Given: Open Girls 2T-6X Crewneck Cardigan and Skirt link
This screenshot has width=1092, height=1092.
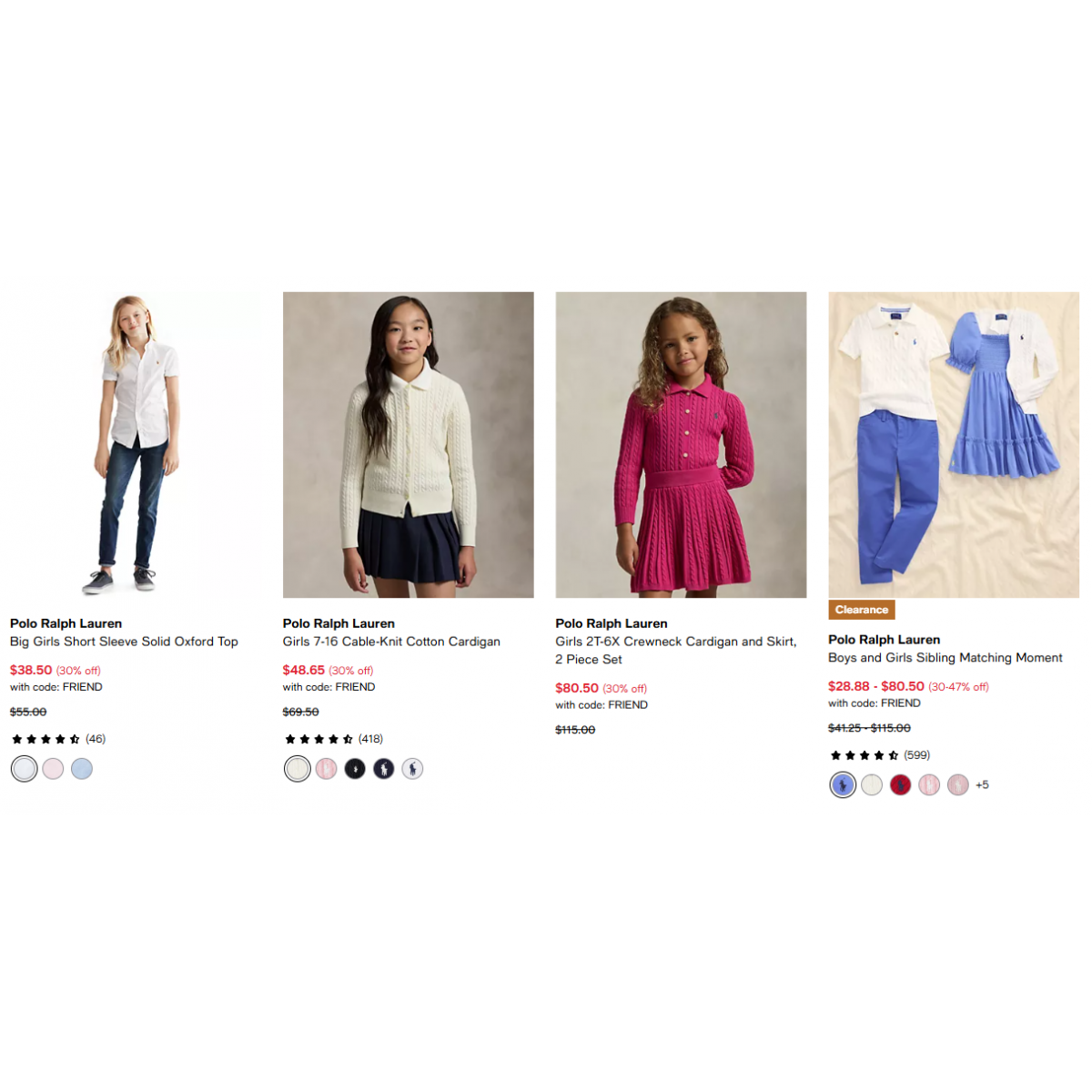Looking at the screenshot, I should pos(676,651).
